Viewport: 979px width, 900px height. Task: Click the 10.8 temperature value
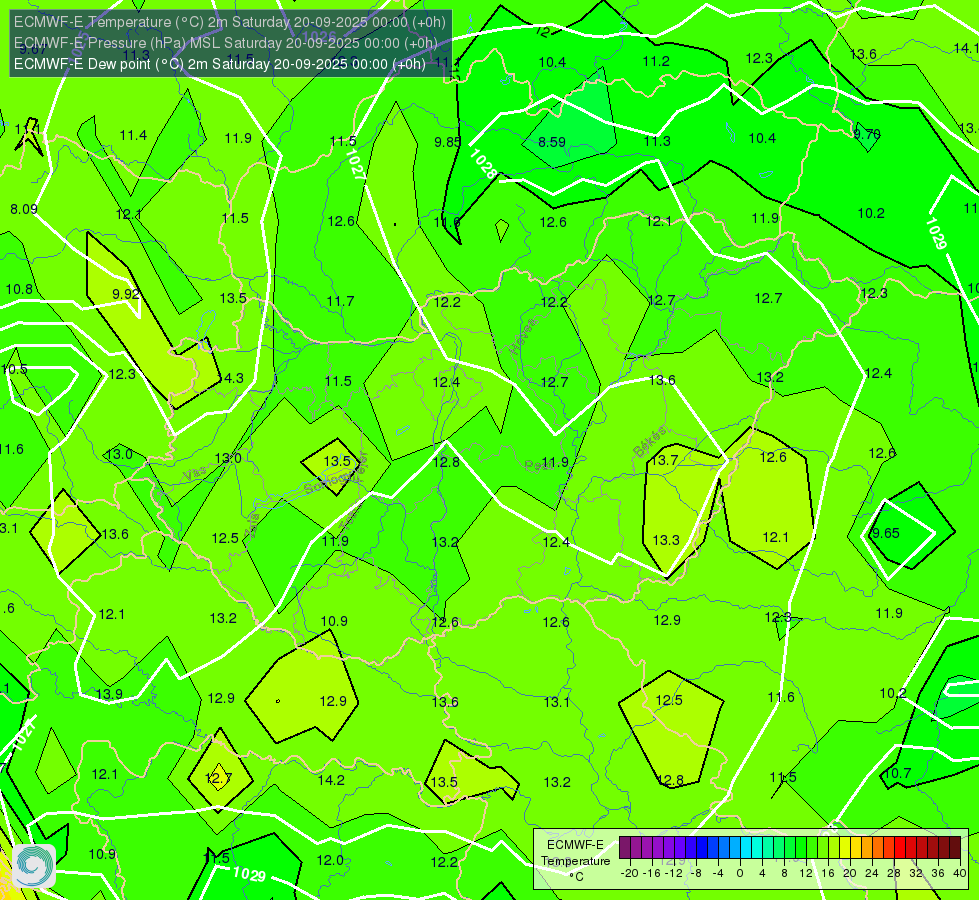click(x=19, y=290)
